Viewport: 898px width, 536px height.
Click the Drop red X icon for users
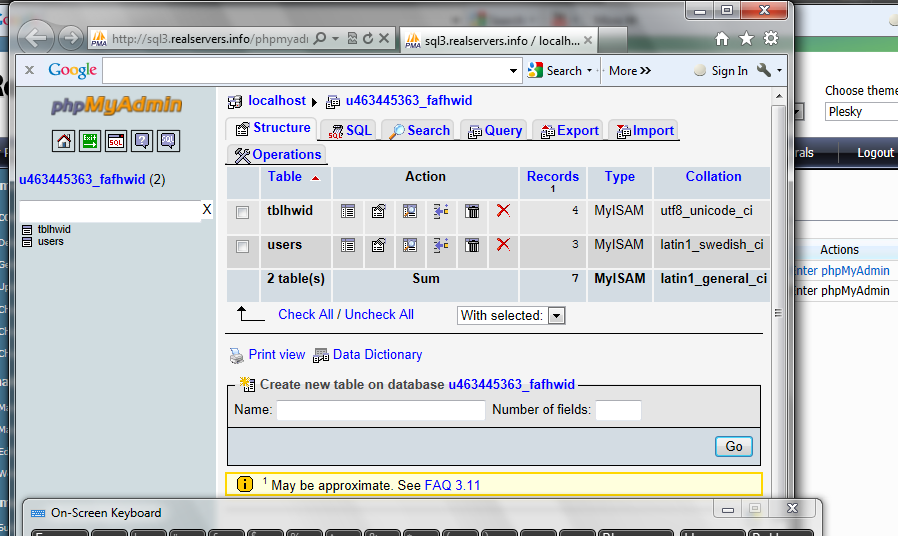click(x=503, y=245)
